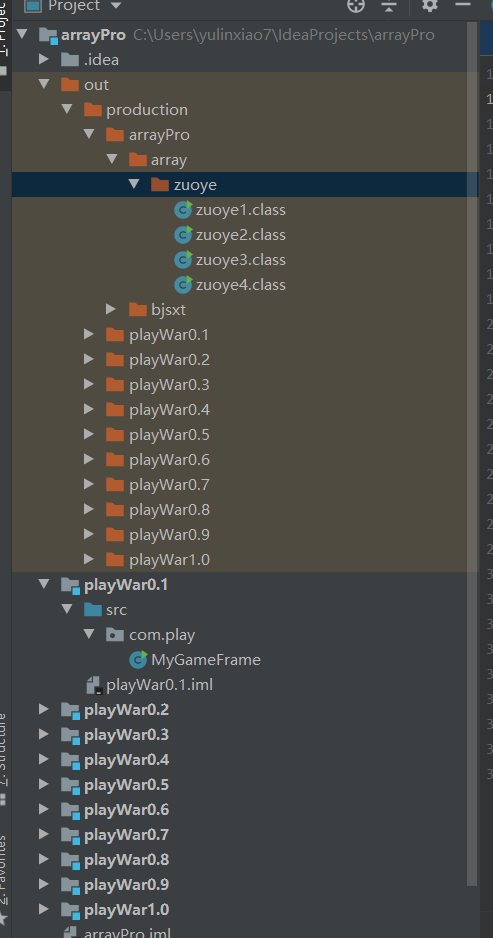493x938 pixels.
Task: Click the locate/scroll-from-source crosshair icon
Action: pyautogui.click(x=355, y=5)
